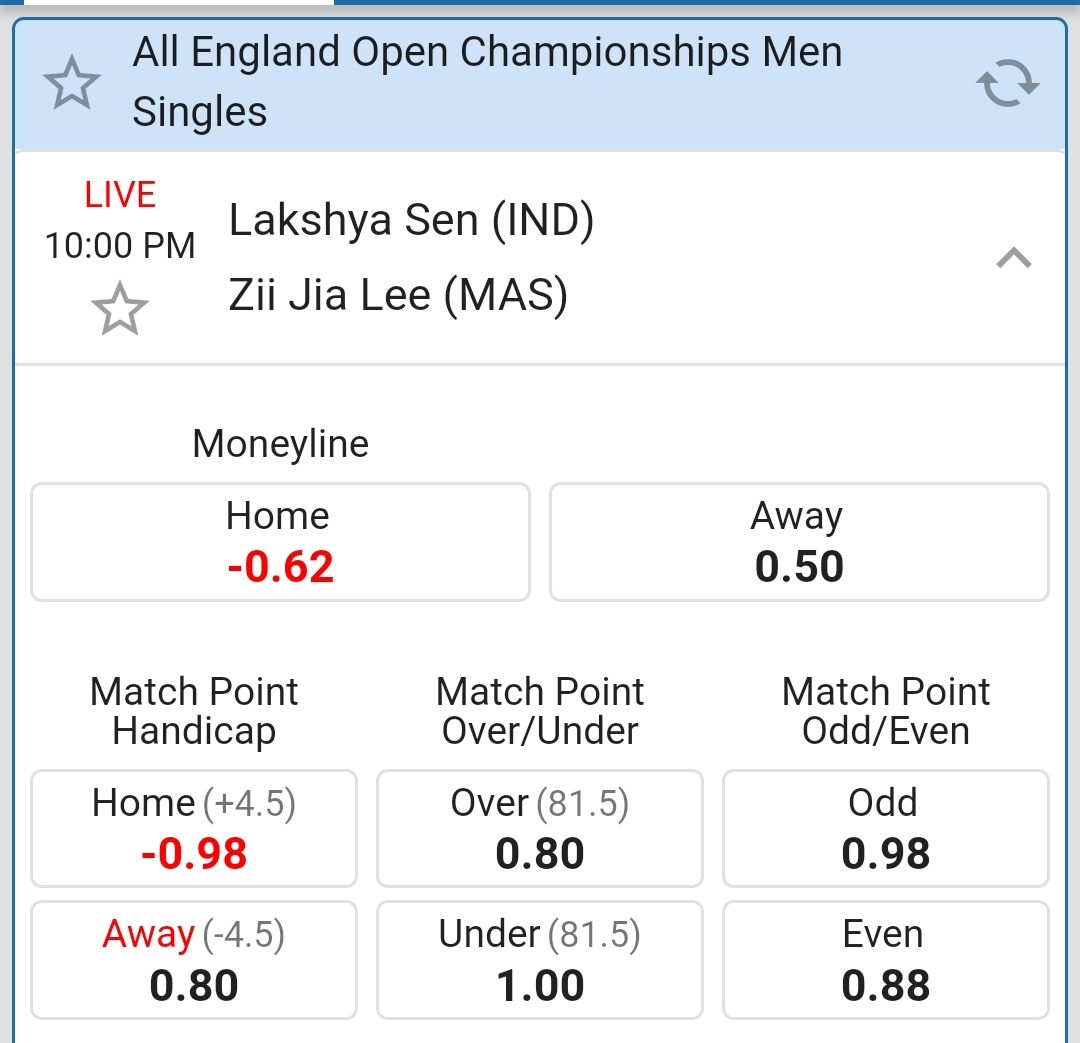Tap the Moneyline market heading
The image size is (1080, 1043).
(x=280, y=443)
